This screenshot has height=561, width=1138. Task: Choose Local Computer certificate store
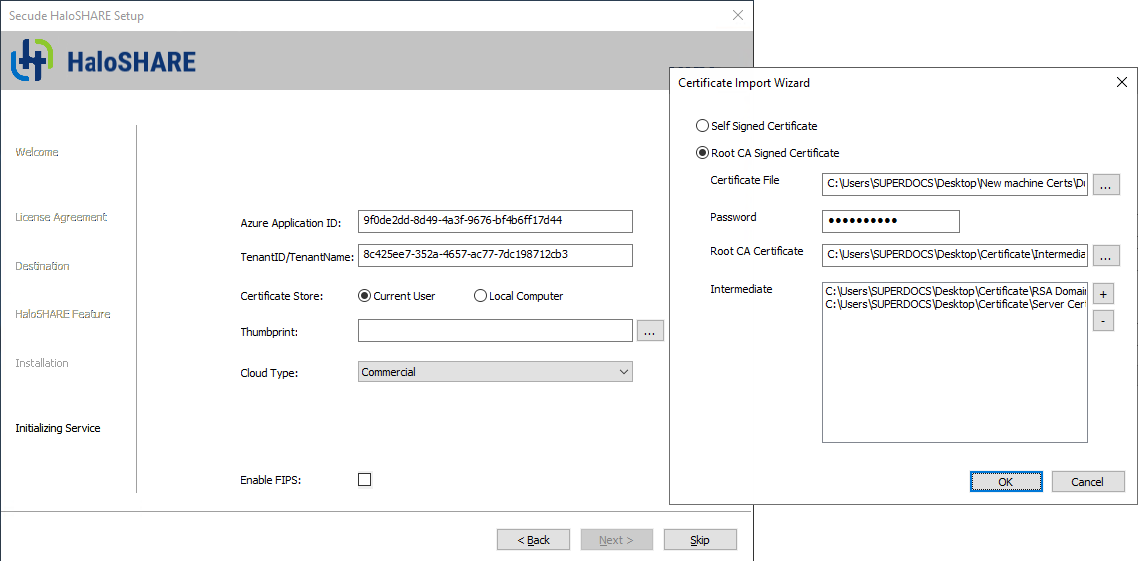click(480, 296)
